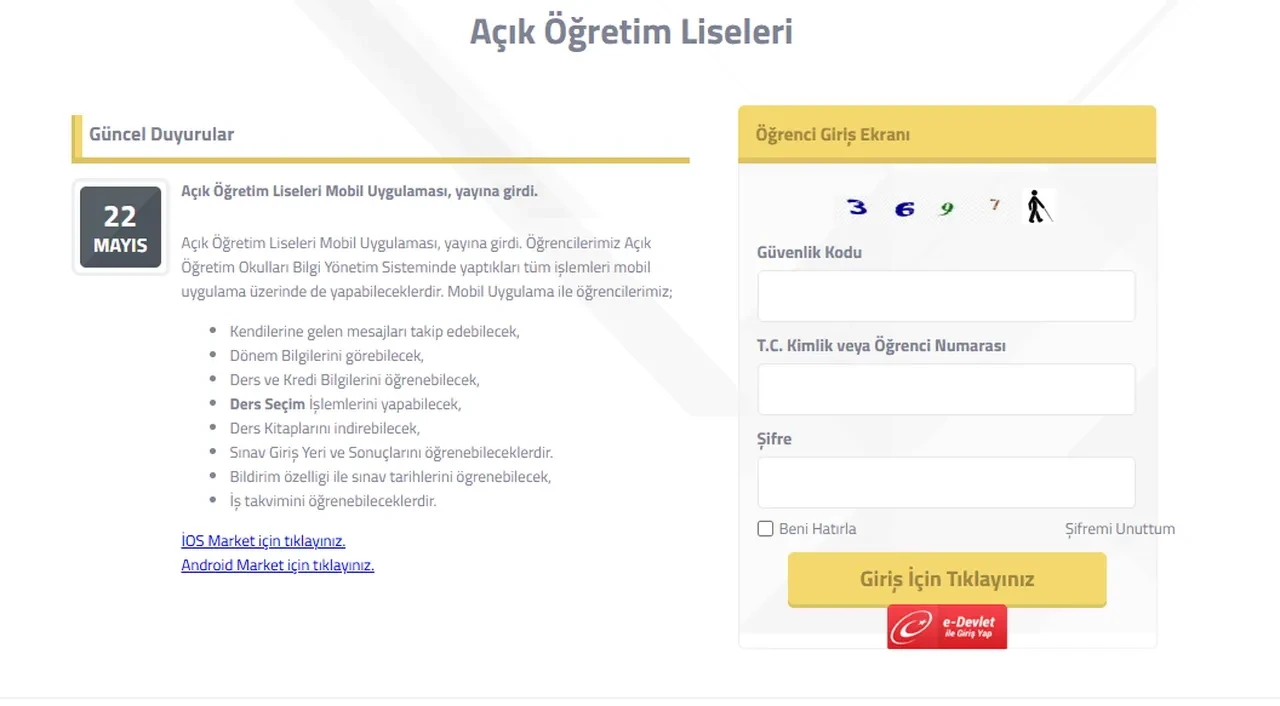The width and height of the screenshot is (1280, 706).
Task: Open the Şifremi Unuttum link
Action: 1120,529
